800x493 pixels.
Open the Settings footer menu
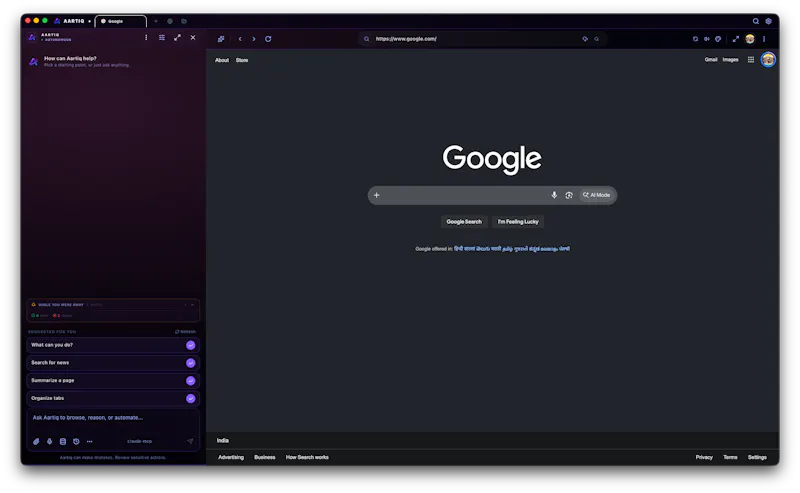(x=757, y=457)
